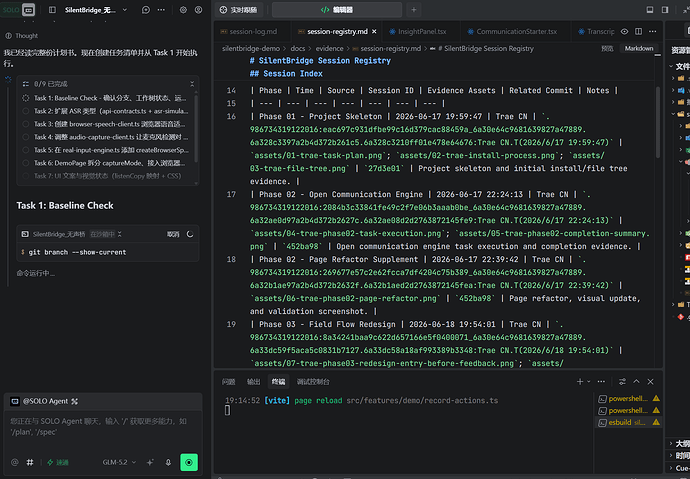Select the esbuild terminal entry
Image resolution: width=690 pixels, height=479 pixels.
coord(628,422)
